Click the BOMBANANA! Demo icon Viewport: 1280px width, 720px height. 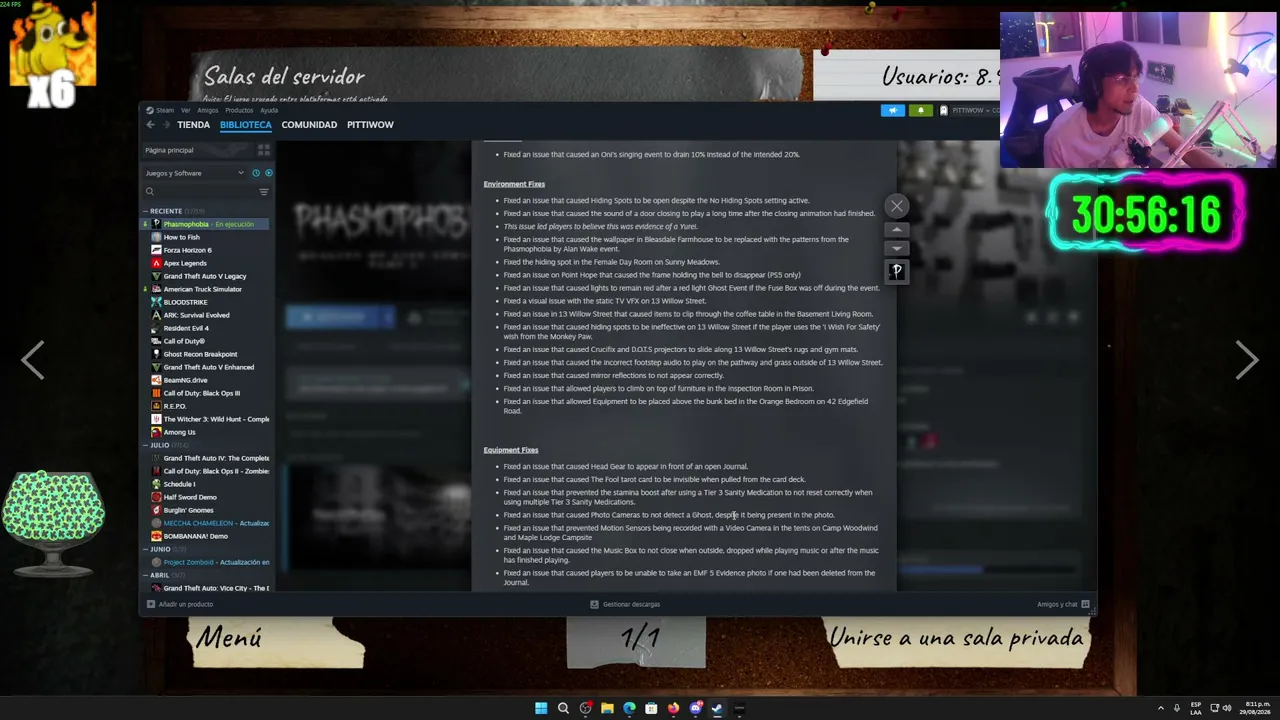[x=156, y=536]
